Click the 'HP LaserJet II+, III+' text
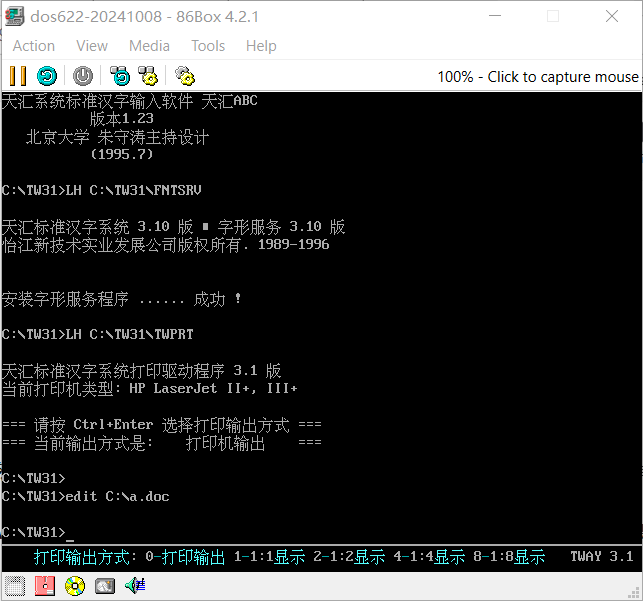This screenshot has height=601, width=643. click(x=213, y=388)
